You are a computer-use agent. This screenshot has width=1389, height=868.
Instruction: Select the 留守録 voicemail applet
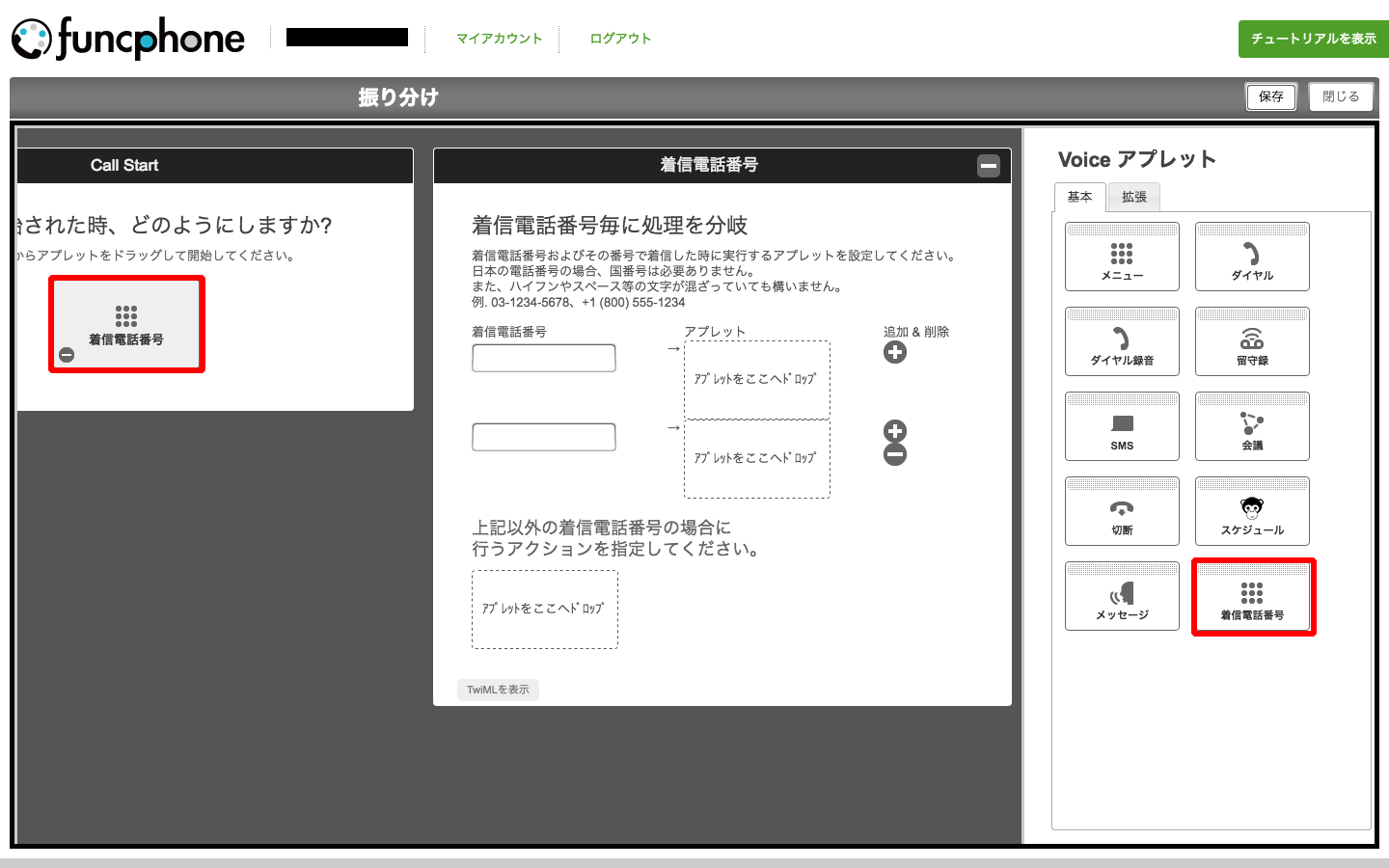click(x=1252, y=341)
